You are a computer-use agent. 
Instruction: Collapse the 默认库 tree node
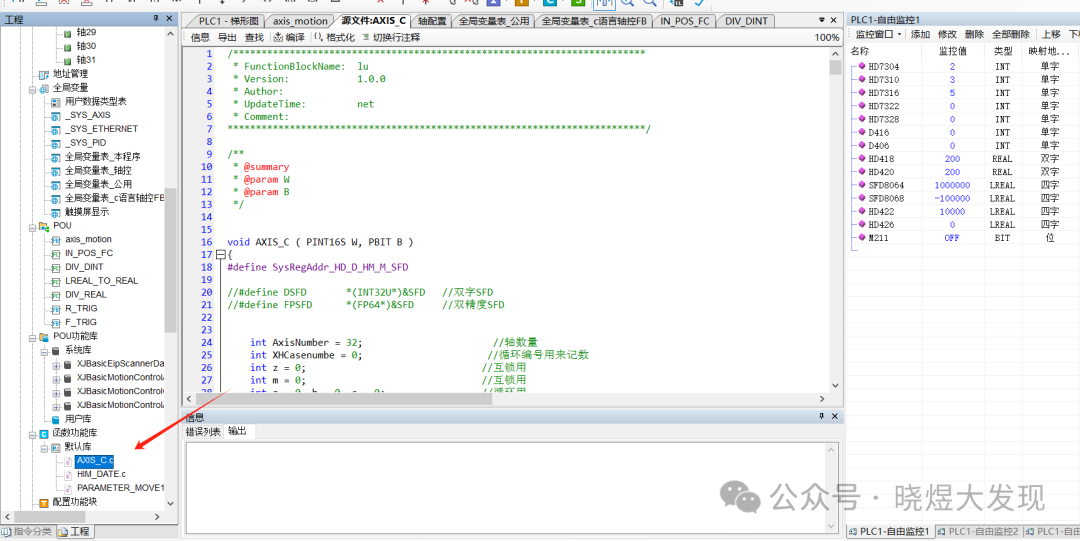pyautogui.click(x=44, y=447)
